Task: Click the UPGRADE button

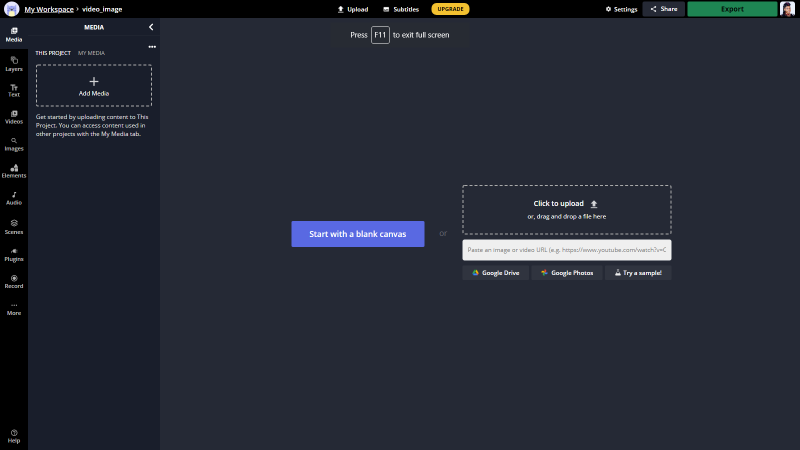Action: pos(450,9)
